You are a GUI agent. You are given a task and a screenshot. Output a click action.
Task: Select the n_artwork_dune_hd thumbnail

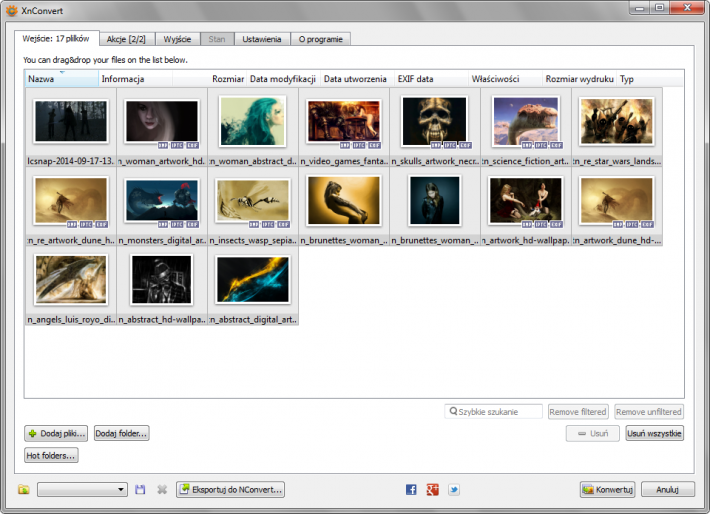pos(617,200)
